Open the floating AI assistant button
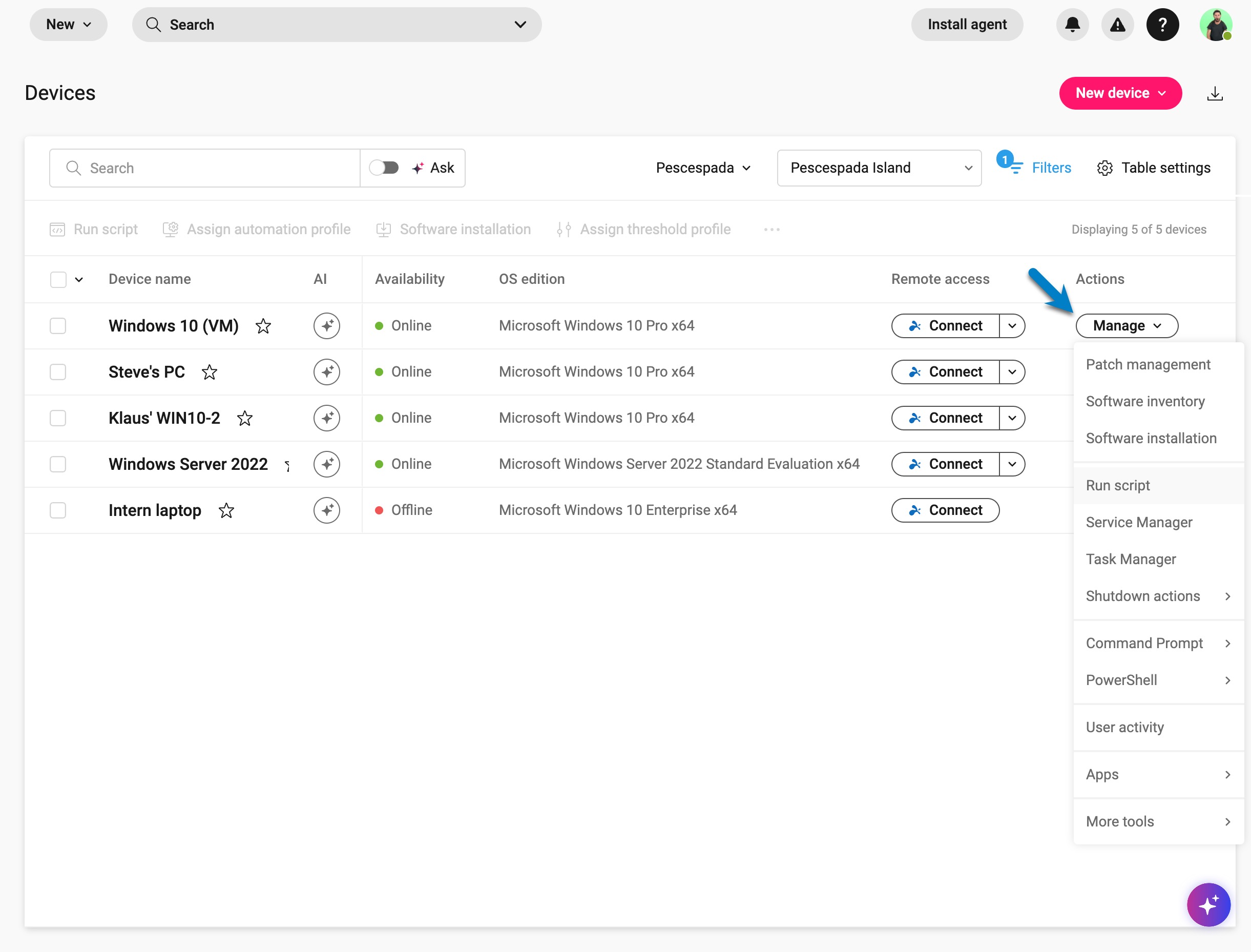The width and height of the screenshot is (1251, 952). [1208, 905]
